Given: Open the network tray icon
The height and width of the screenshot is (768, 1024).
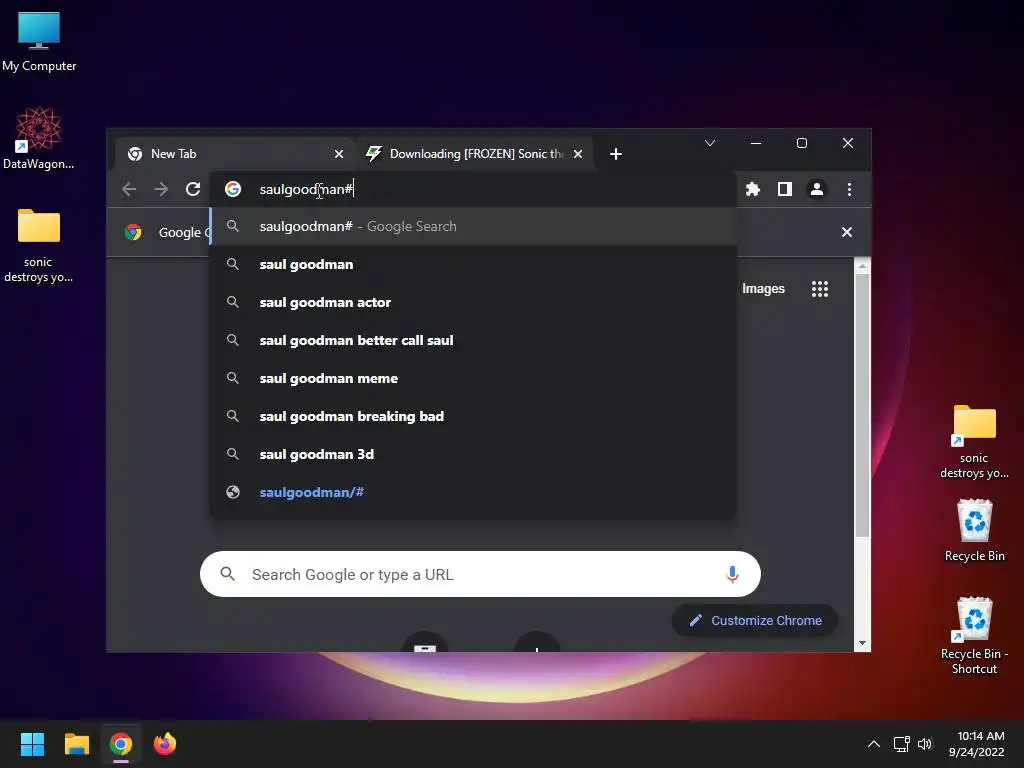Looking at the screenshot, I should pyautogui.click(x=901, y=744).
